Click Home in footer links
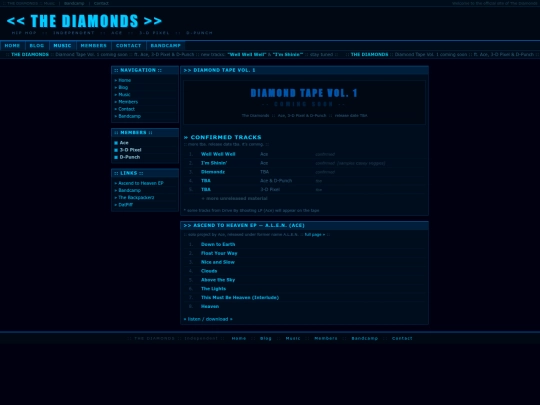The height and width of the screenshot is (405, 540). pos(239,339)
